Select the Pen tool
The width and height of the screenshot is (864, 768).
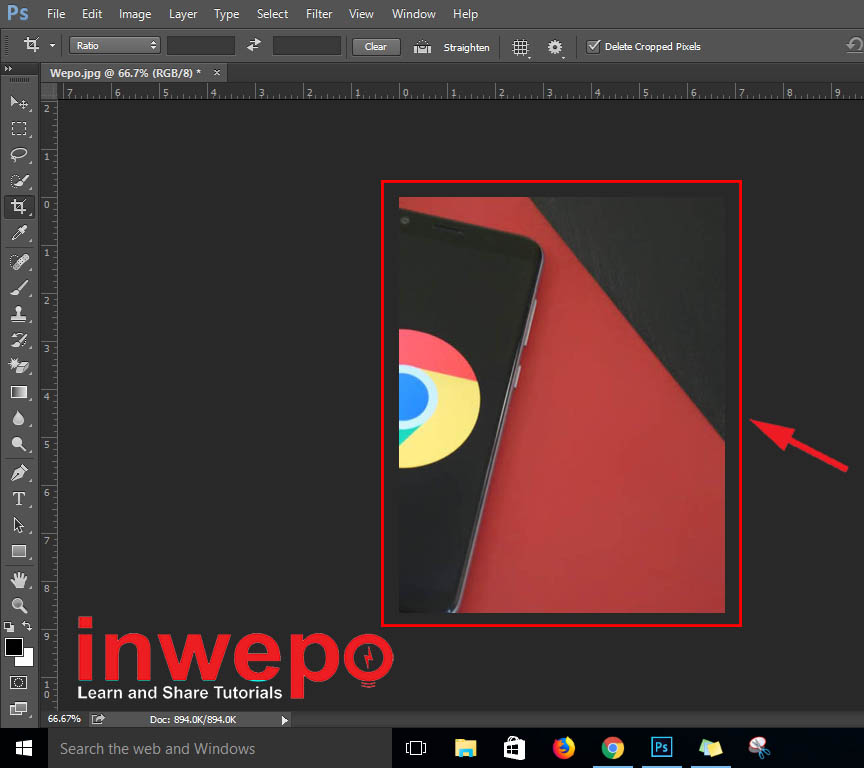click(19, 472)
